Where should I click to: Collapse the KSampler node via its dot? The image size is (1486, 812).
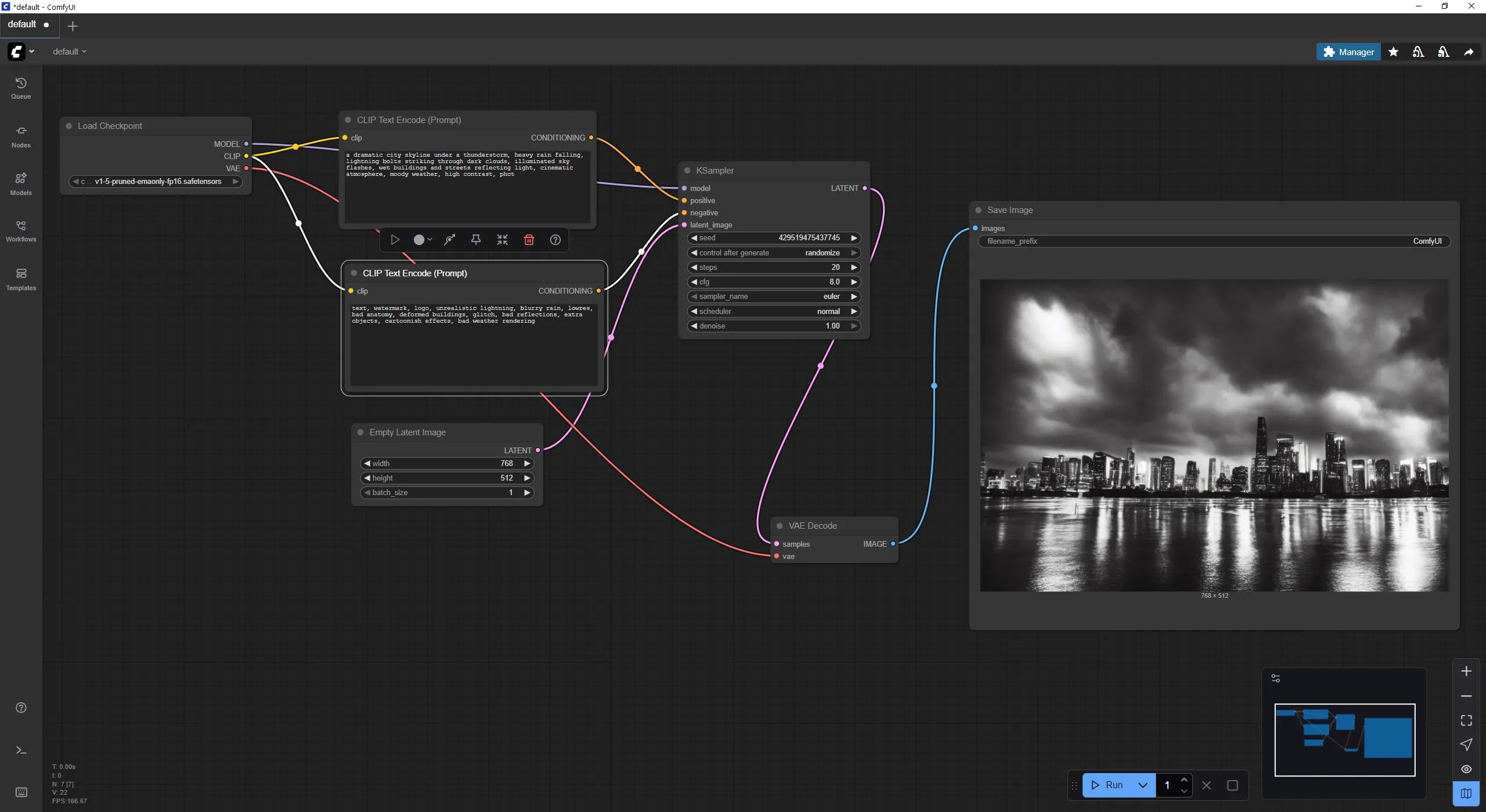687,171
